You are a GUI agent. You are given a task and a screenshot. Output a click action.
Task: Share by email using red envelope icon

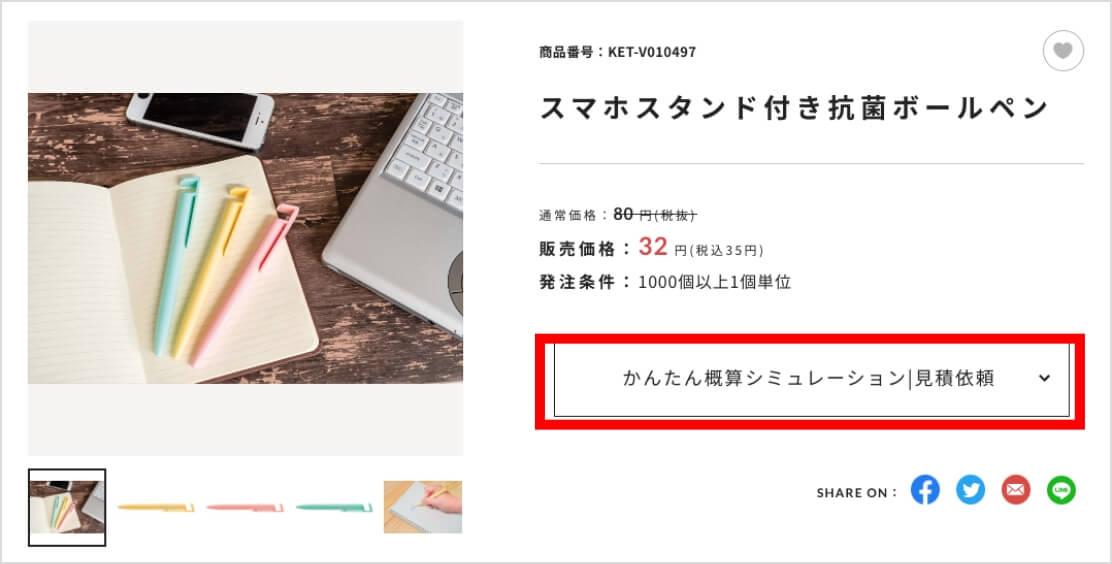(x=1016, y=490)
